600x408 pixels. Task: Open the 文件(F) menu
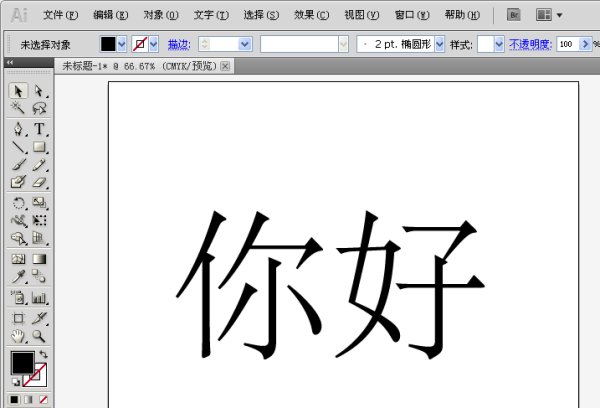(60, 15)
